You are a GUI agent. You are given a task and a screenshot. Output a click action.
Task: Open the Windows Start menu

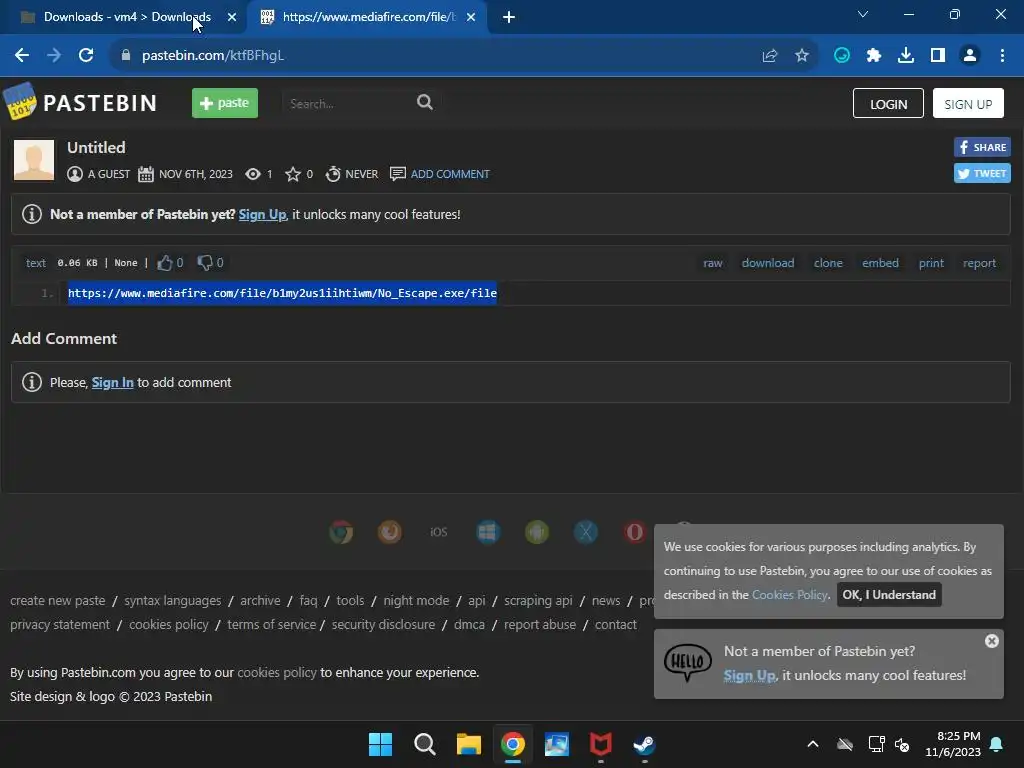(380, 744)
